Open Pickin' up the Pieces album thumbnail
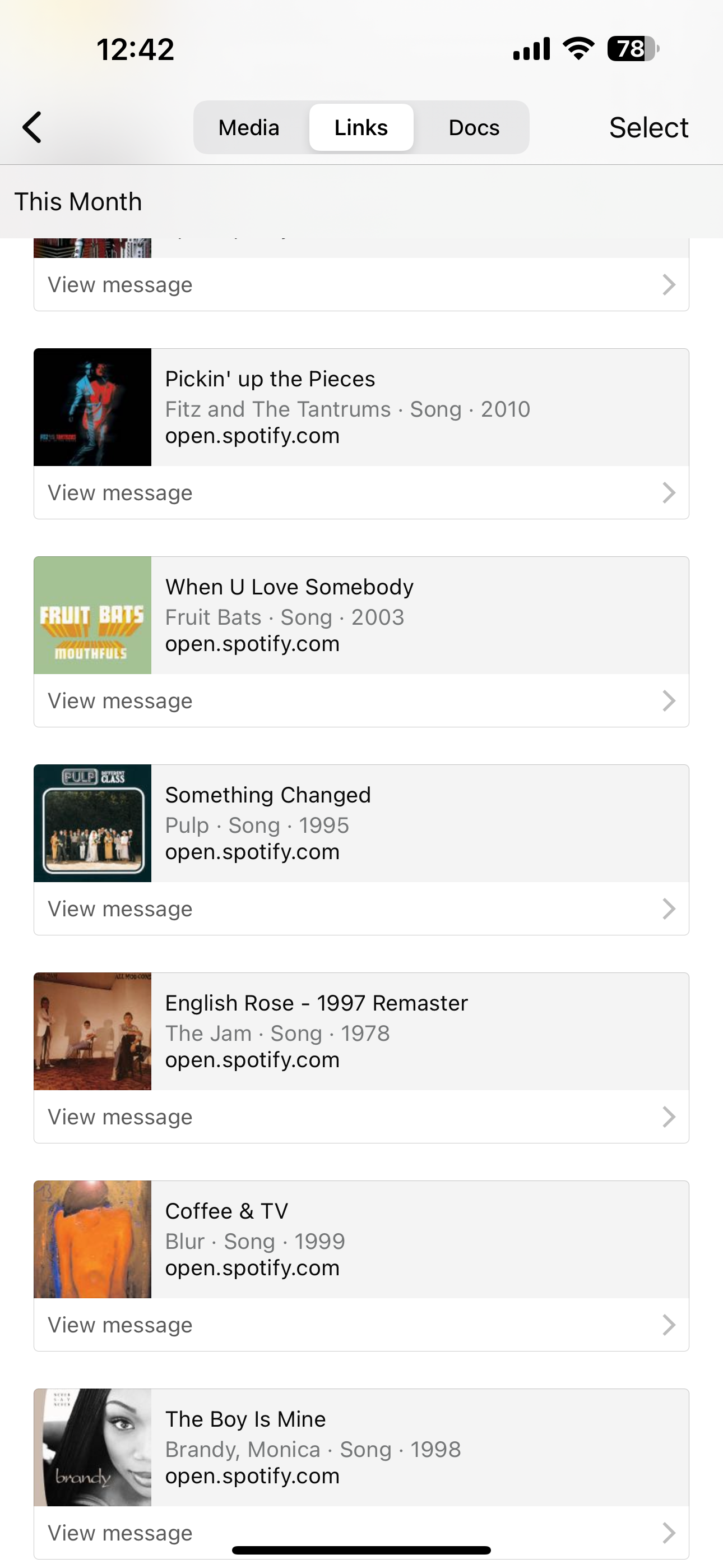The width and height of the screenshot is (723, 1568). (x=92, y=407)
